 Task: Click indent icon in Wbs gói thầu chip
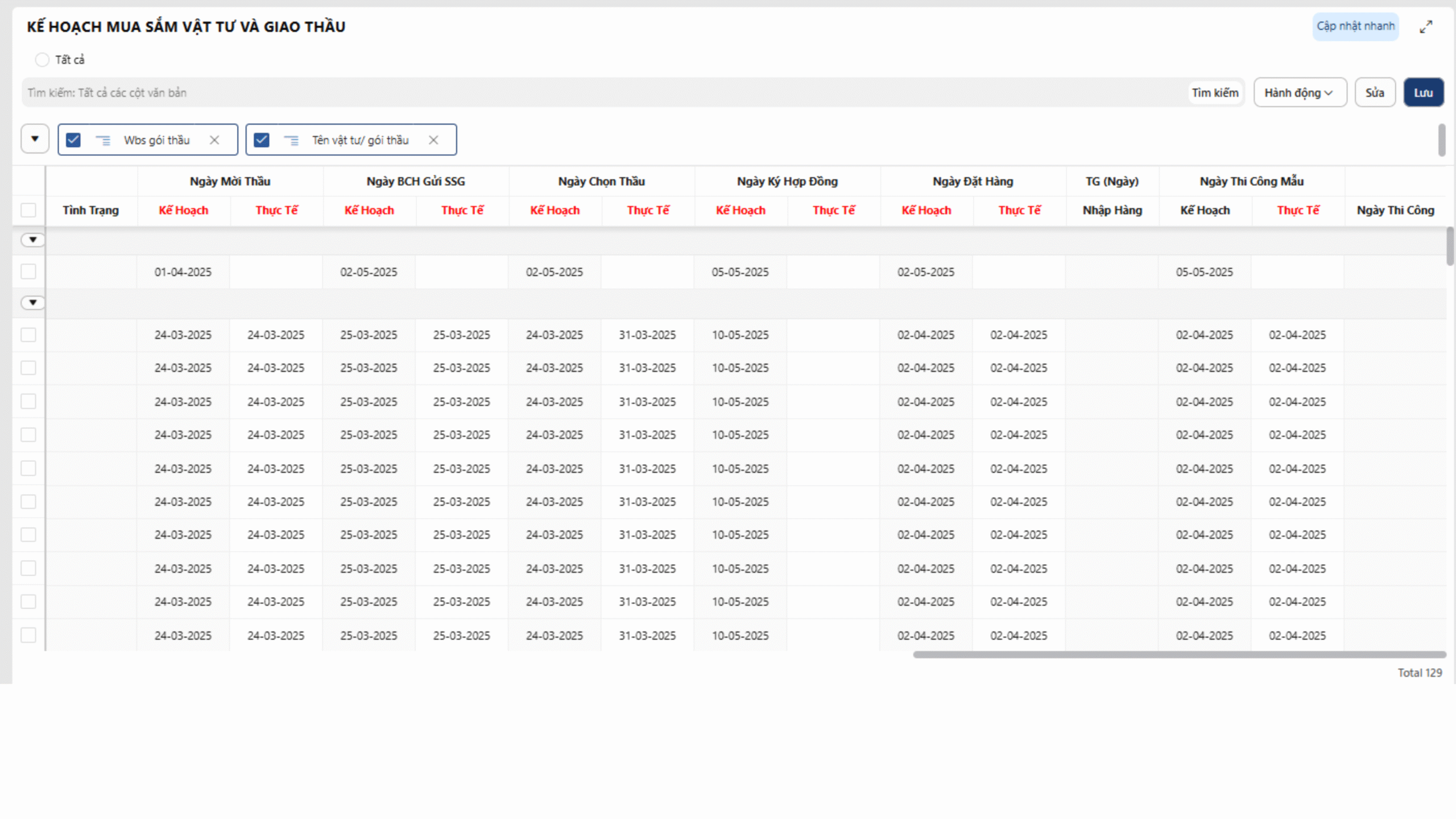(103, 140)
